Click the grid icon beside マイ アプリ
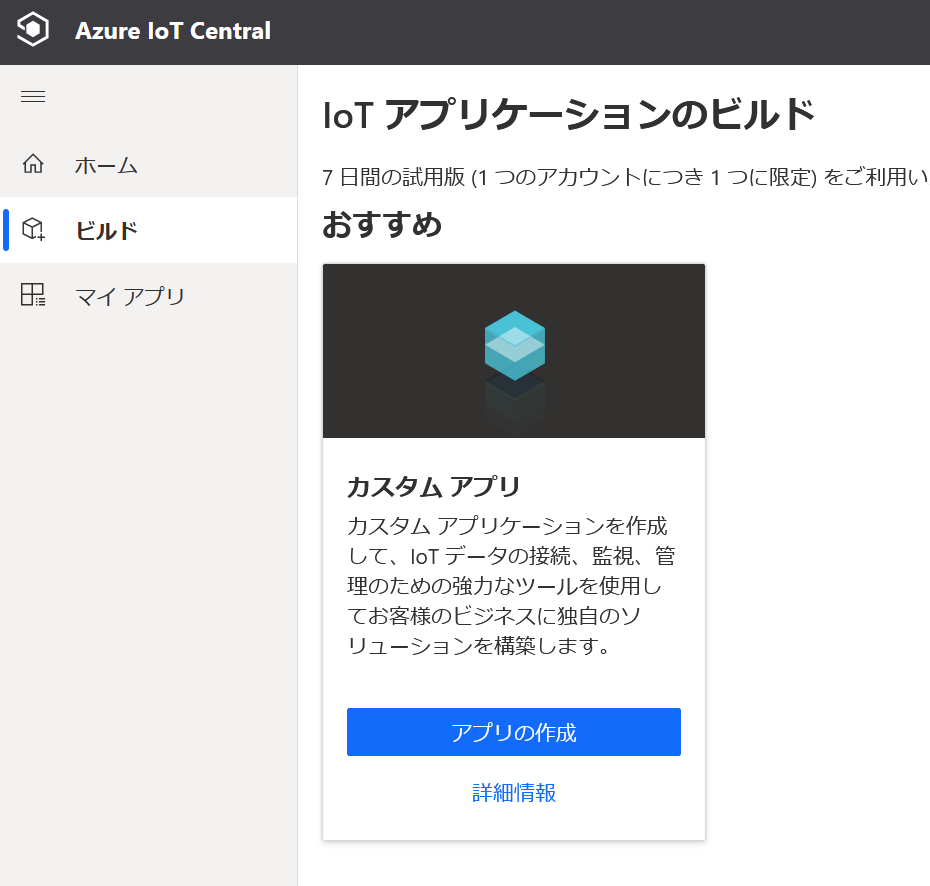This screenshot has width=930, height=886. point(33,294)
